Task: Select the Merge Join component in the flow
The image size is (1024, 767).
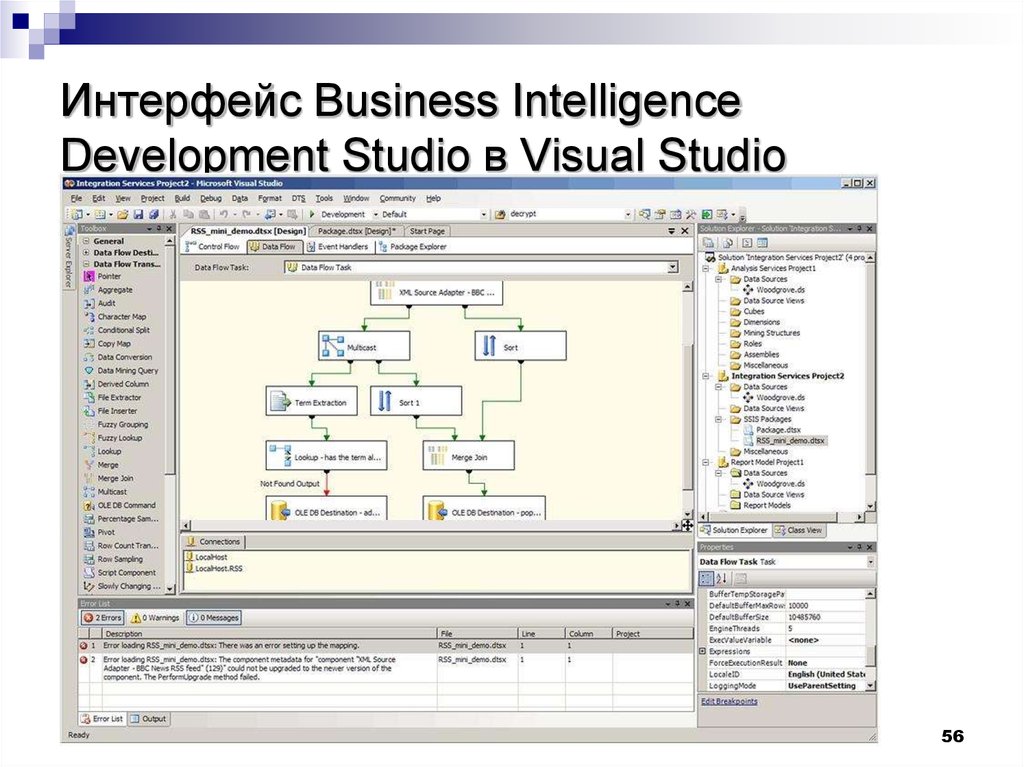Action: [468, 456]
